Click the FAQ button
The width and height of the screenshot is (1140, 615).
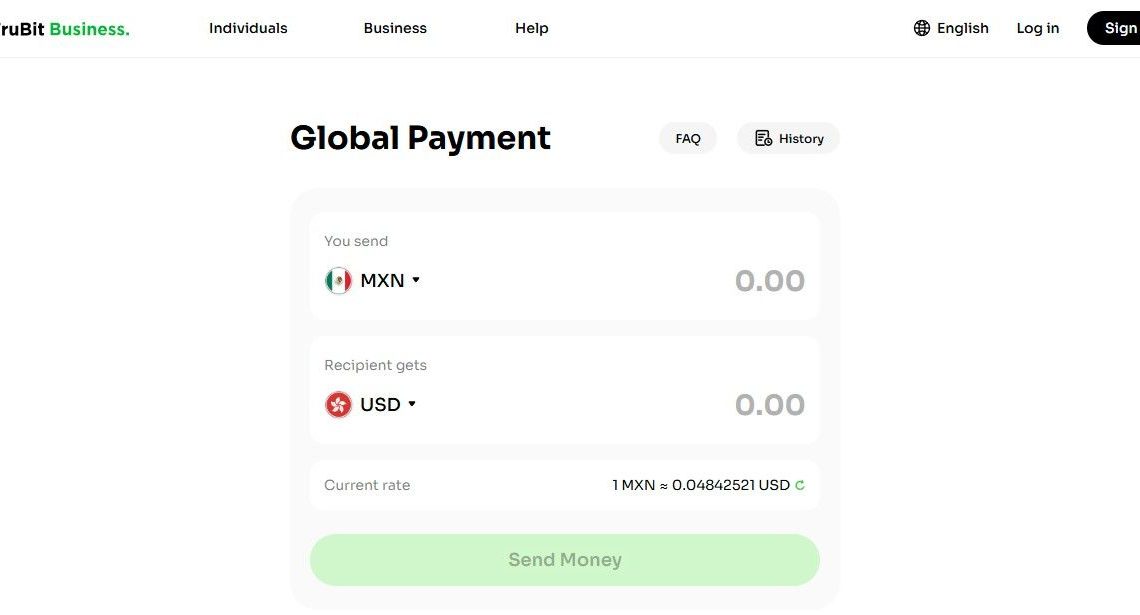click(688, 138)
